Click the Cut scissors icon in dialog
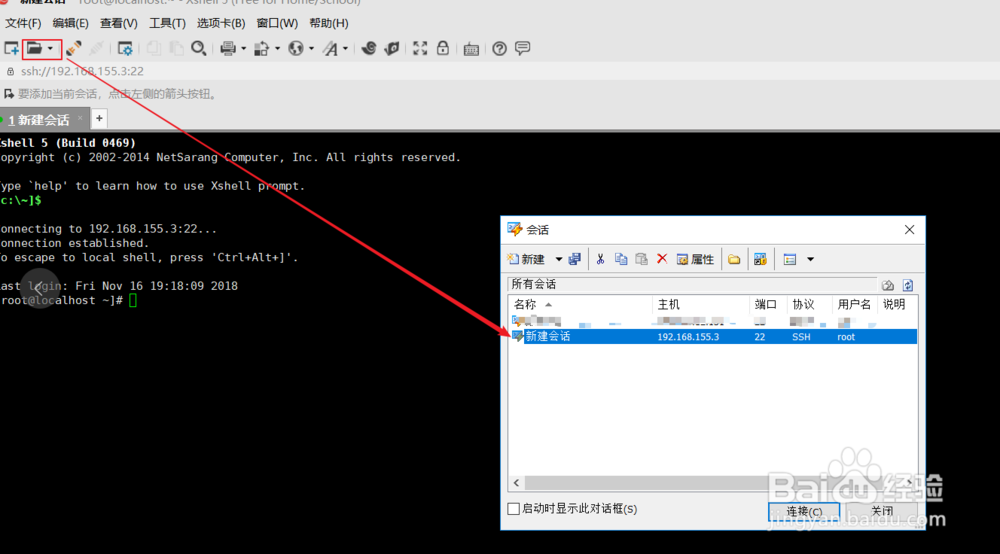Screen dimensions: 1000x554 [600, 259]
